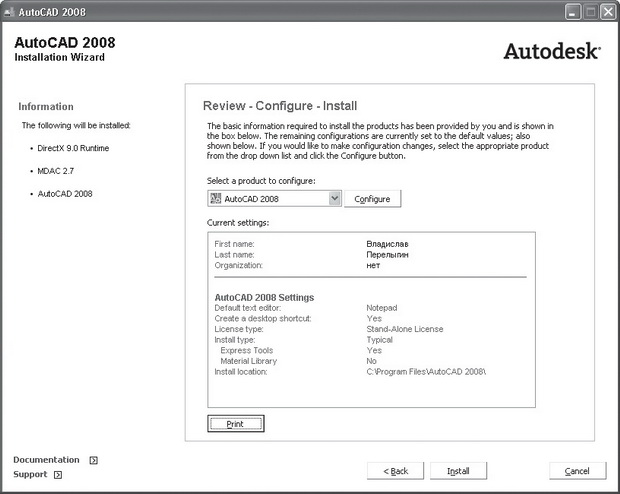
Task: Select 'DirectX 9.0 Runtime' list entry
Action: click(x=73, y=148)
